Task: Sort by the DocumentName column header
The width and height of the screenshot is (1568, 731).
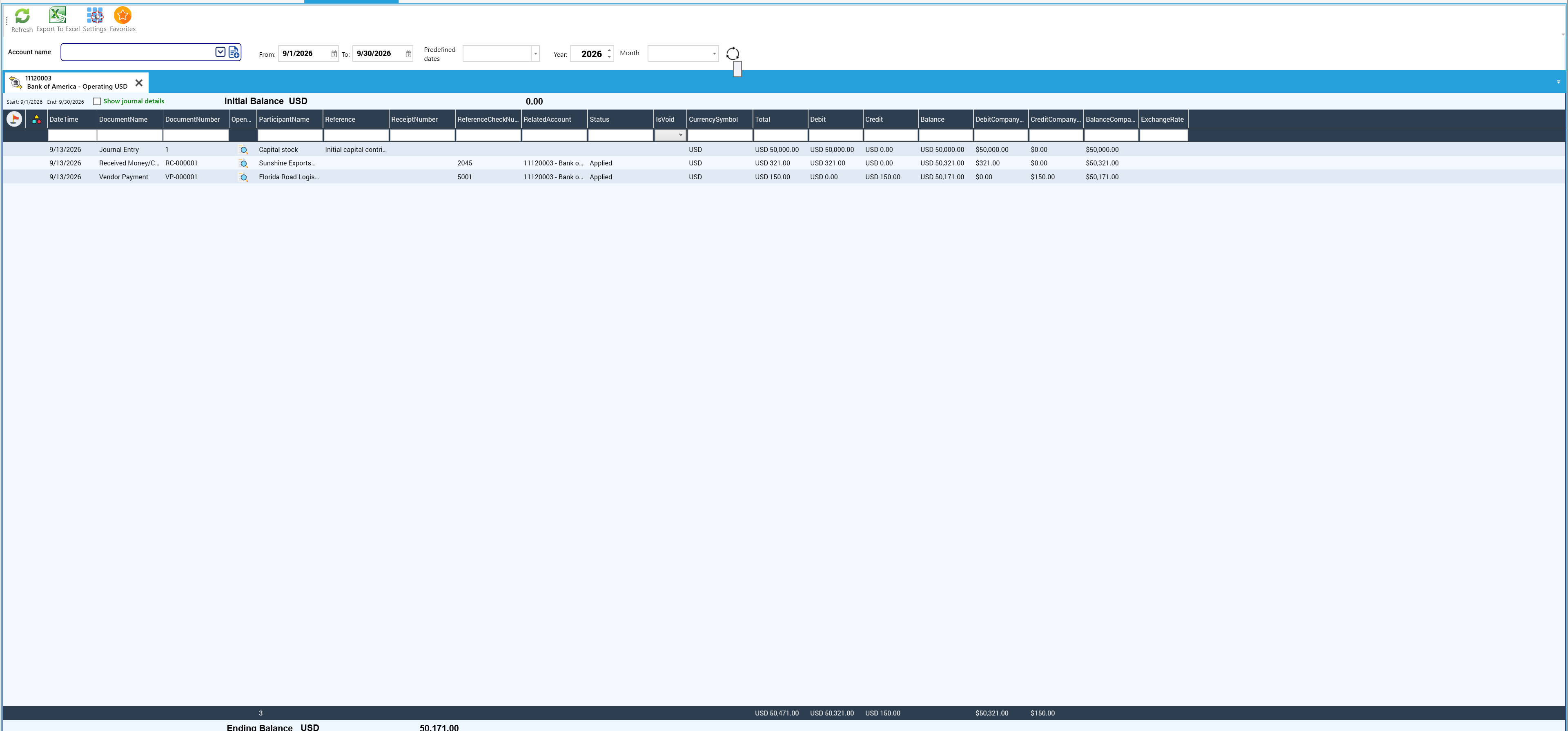Action: click(130, 119)
